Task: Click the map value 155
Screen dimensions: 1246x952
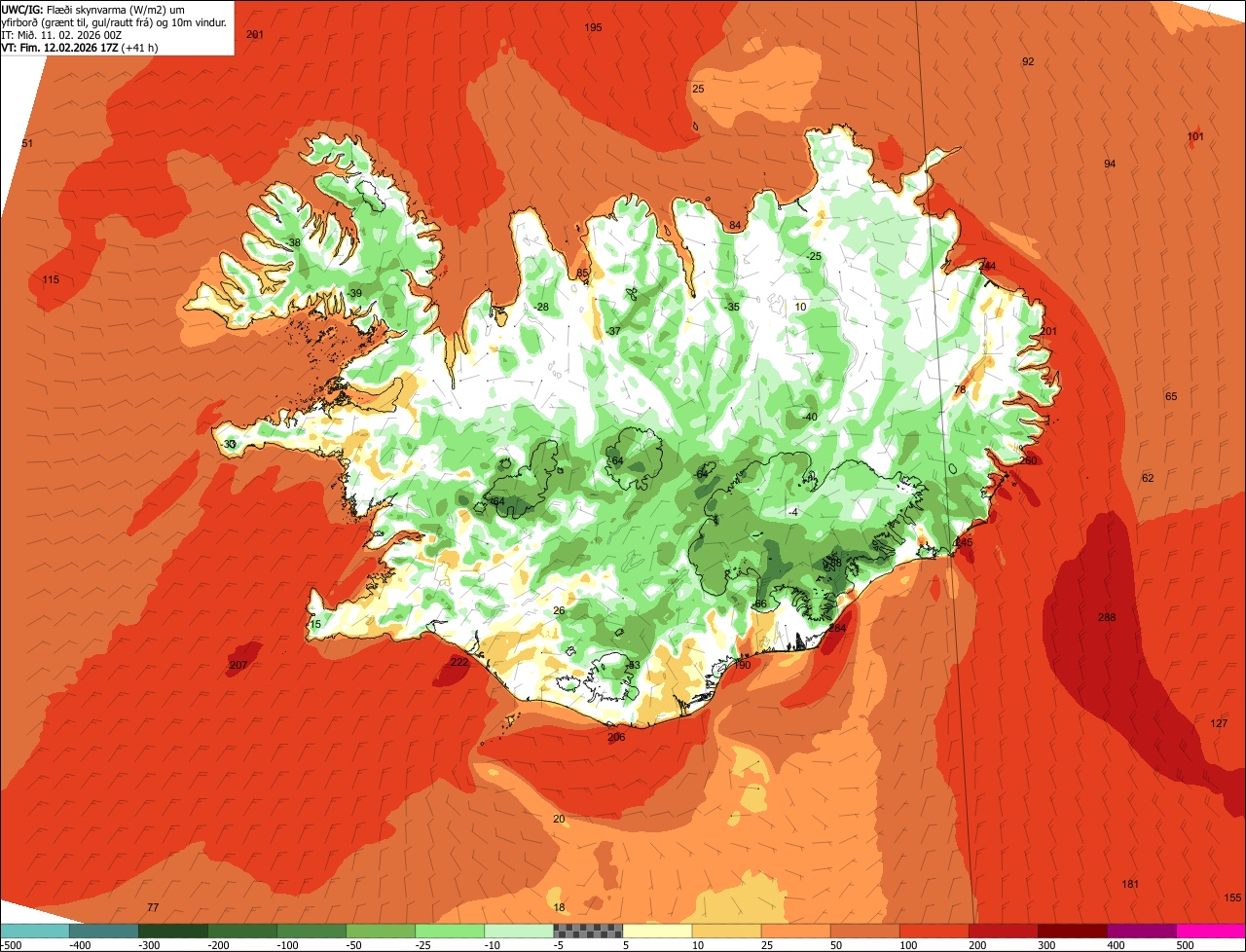Action: pyautogui.click(x=1232, y=897)
